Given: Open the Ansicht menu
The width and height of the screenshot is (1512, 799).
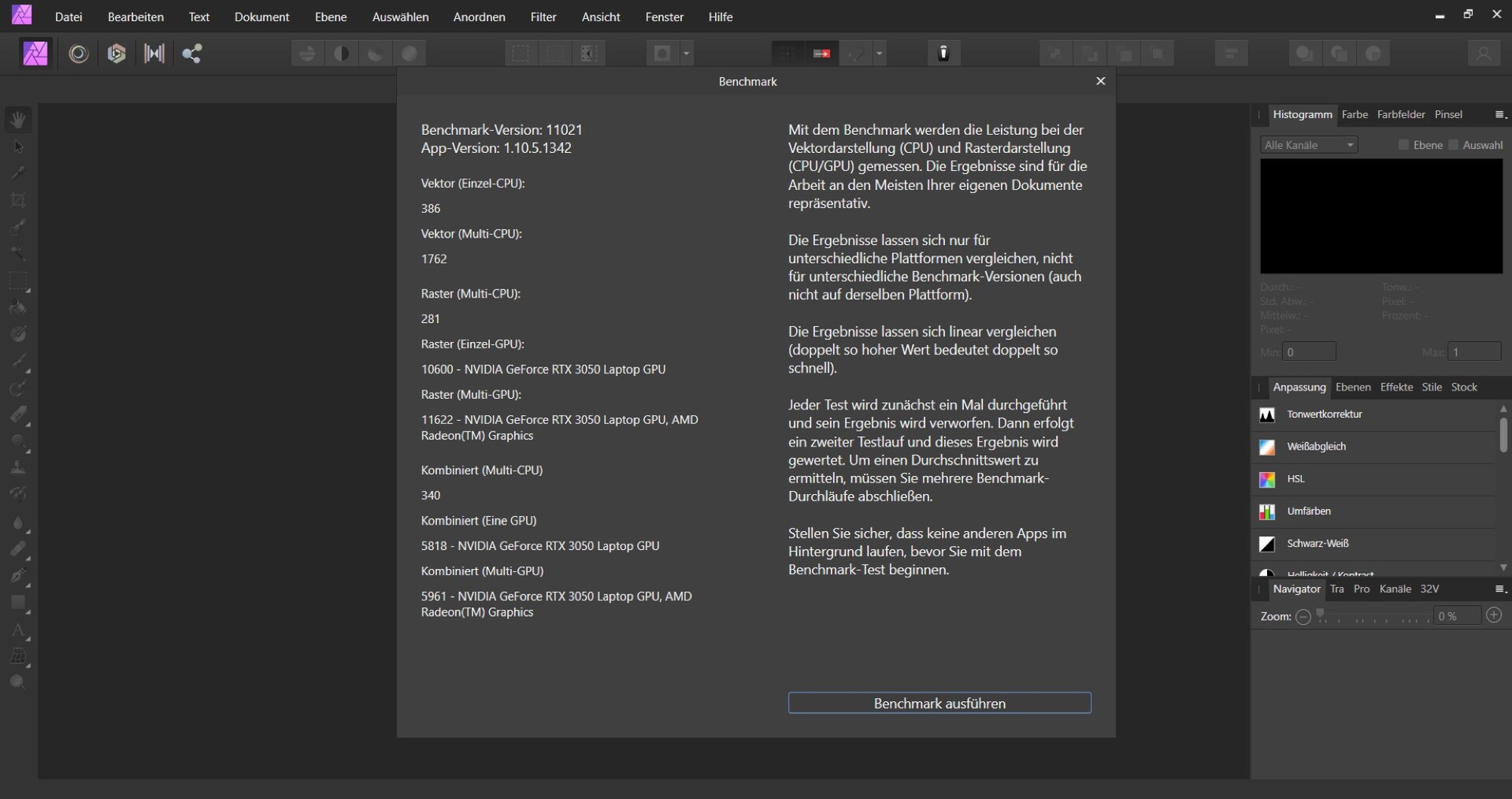Looking at the screenshot, I should coord(601,17).
